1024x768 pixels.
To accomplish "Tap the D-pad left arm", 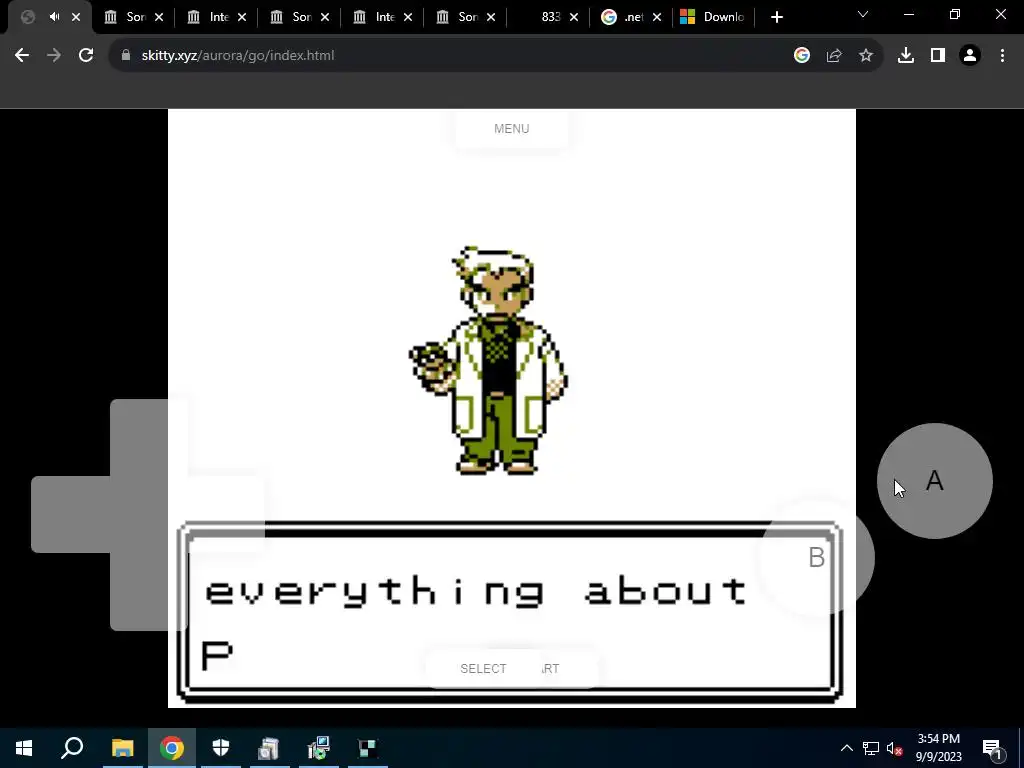I will [x=70, y=514].
